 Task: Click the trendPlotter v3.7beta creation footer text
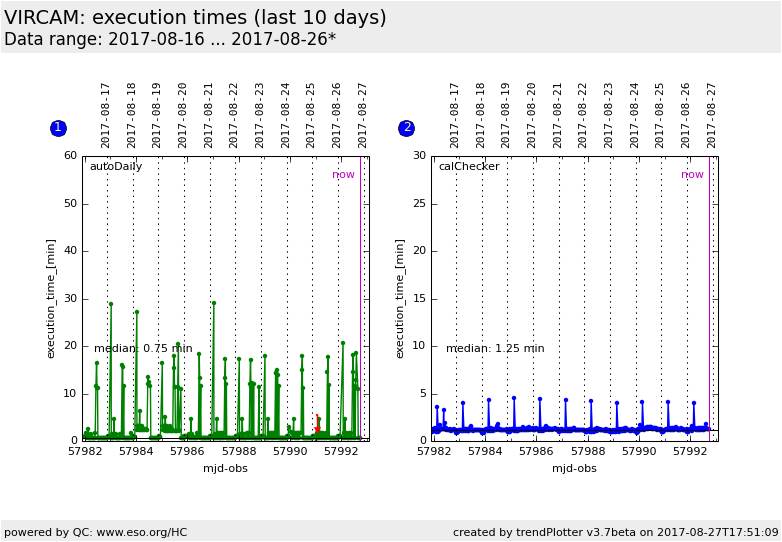pos(615,532)
